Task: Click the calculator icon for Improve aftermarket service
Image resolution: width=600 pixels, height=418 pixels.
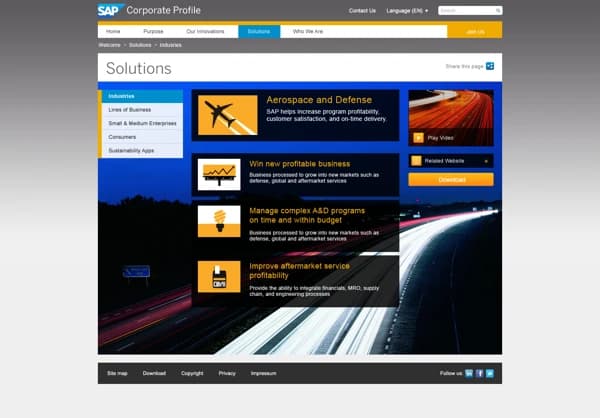Action: click(219, 277)
